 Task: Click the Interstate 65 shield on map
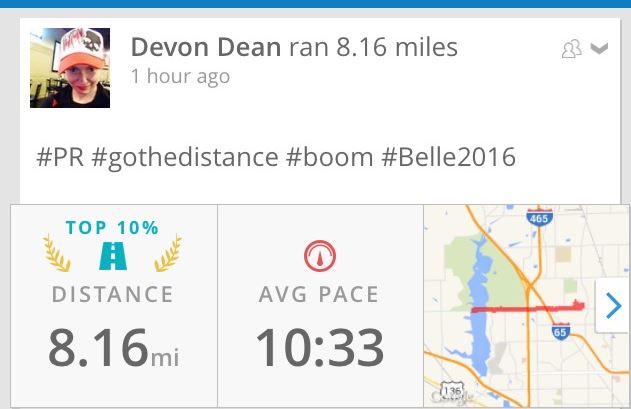click(562, 330)
